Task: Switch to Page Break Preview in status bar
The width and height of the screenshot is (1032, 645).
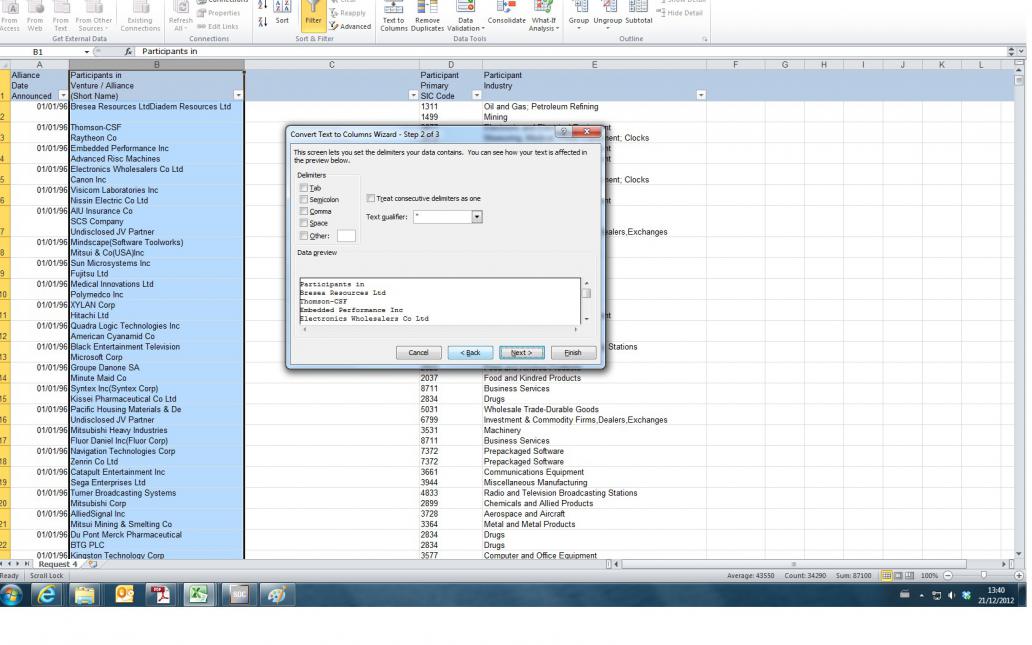Action: click(909, 575)
